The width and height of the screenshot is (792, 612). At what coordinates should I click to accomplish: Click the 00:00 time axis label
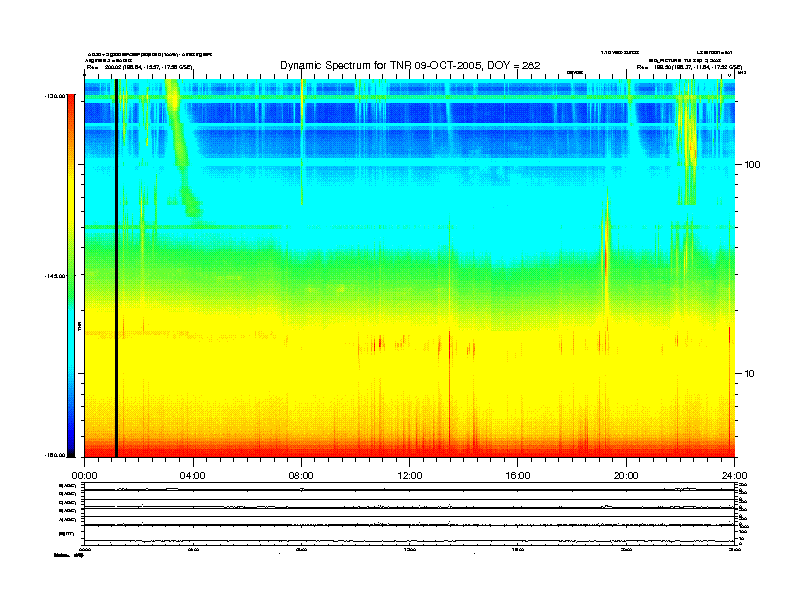click(x=84, y=476)
